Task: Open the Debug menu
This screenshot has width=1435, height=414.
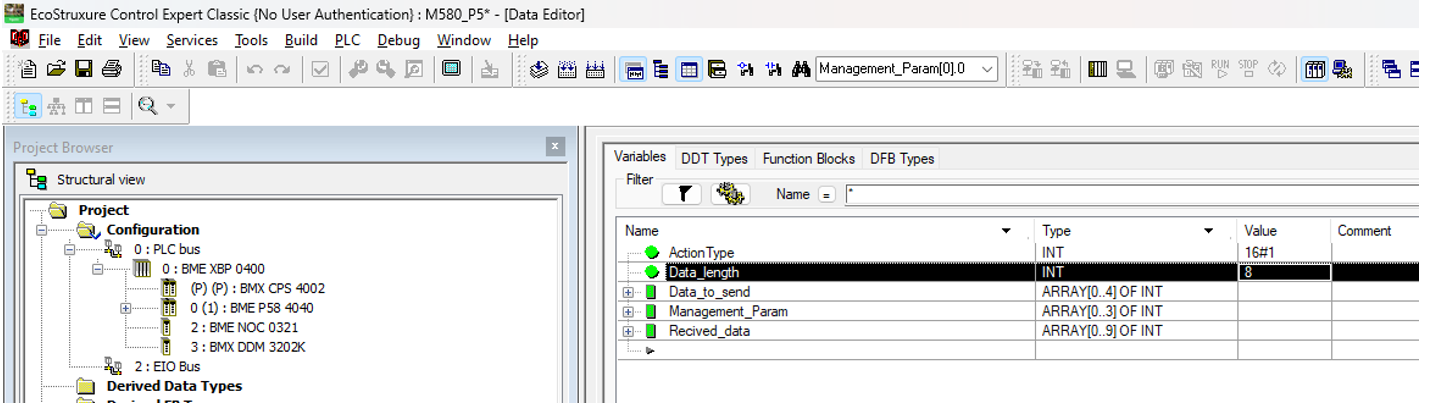Action: 399,40
